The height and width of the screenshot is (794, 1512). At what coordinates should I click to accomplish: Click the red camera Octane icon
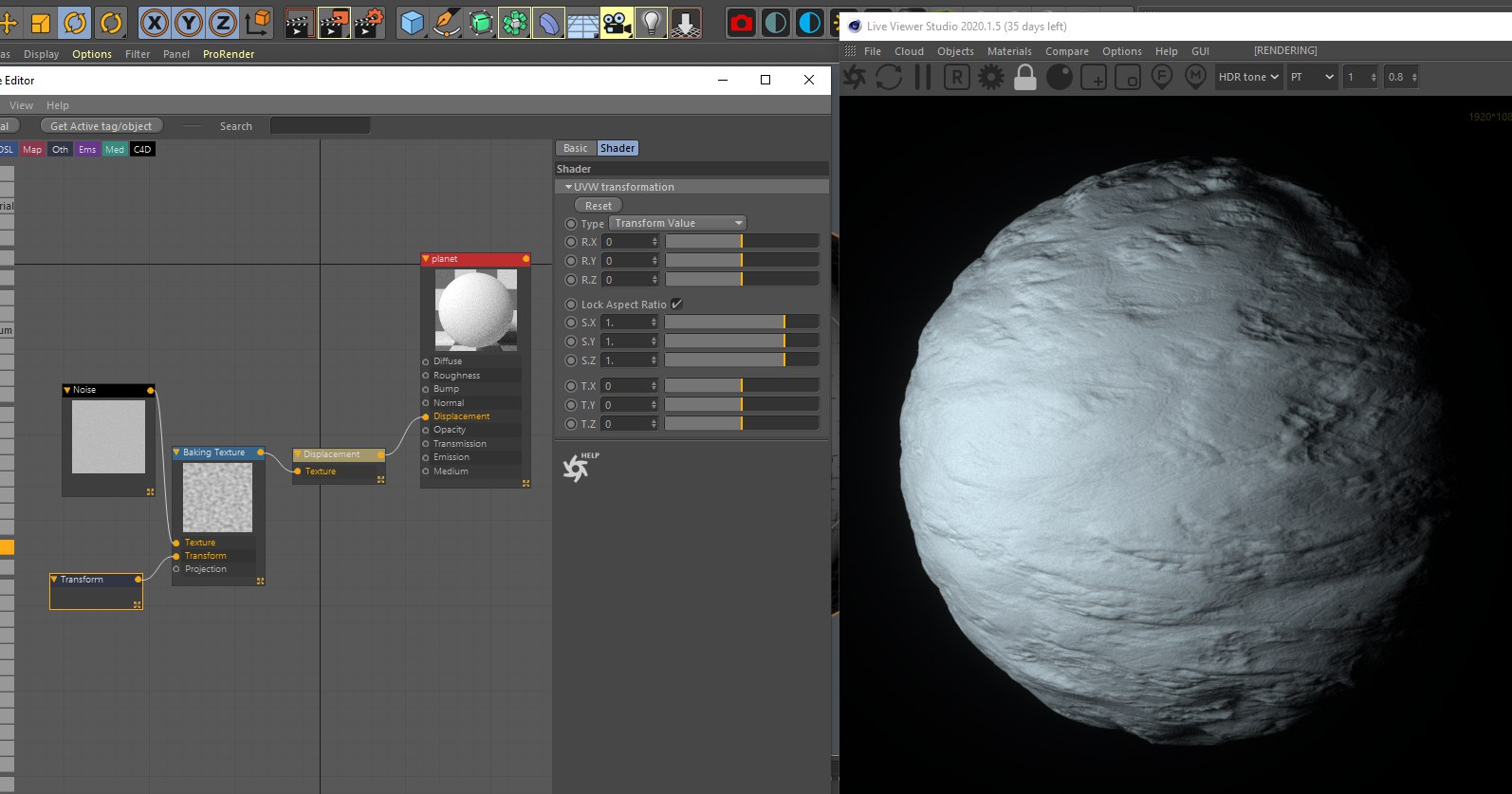pos(742,22)
